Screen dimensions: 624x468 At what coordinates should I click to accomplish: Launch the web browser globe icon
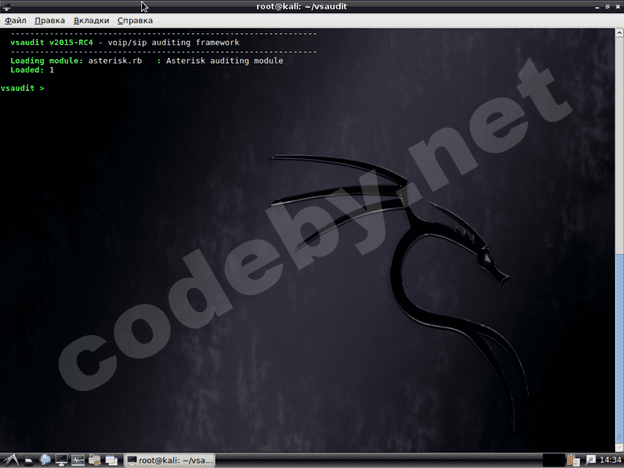pyautogui.click(x=45, y=460)
